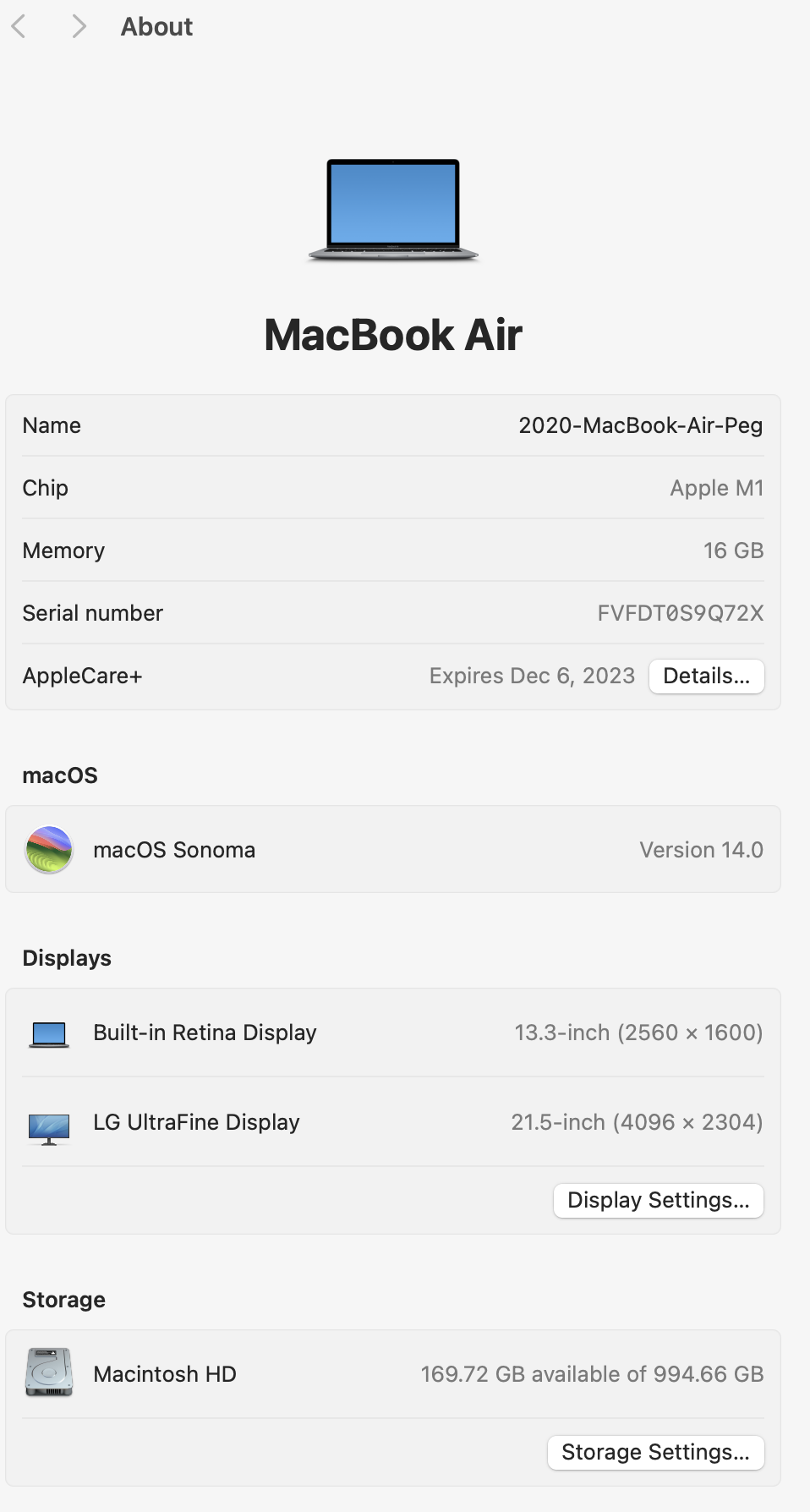This screenshot has width=810, height=1512.
Task: Click the Macintosh HD label
Action: pos(165,1374)
